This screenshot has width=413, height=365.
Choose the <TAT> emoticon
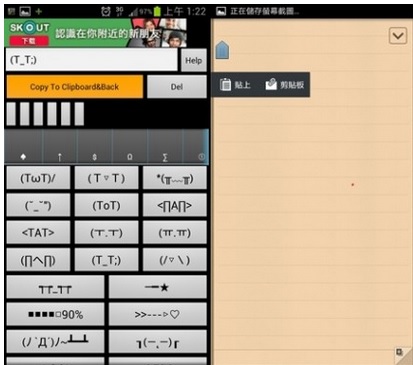coord(38,232)
